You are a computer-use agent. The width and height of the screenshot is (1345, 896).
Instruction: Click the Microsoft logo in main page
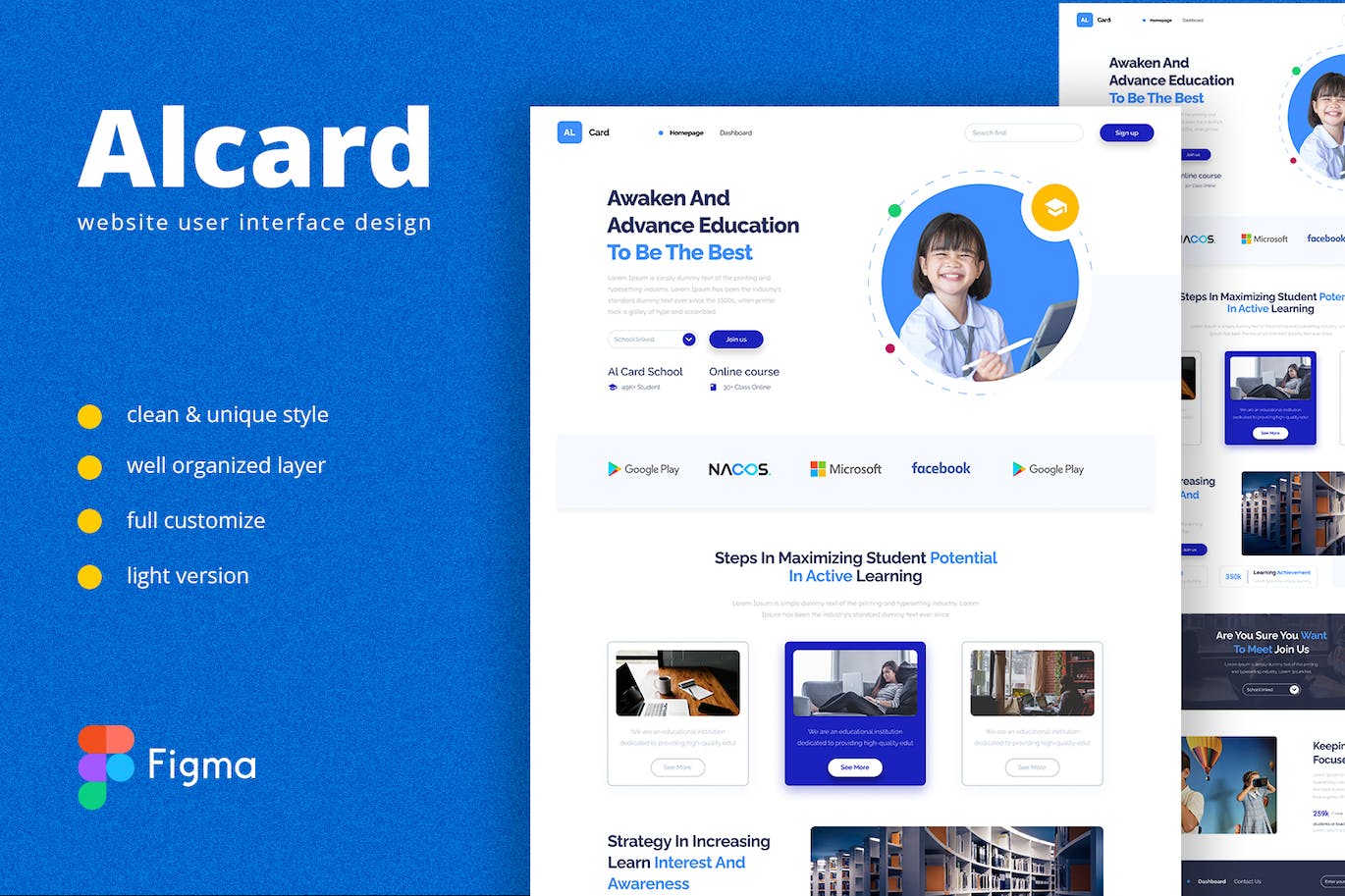pos(845,469)
